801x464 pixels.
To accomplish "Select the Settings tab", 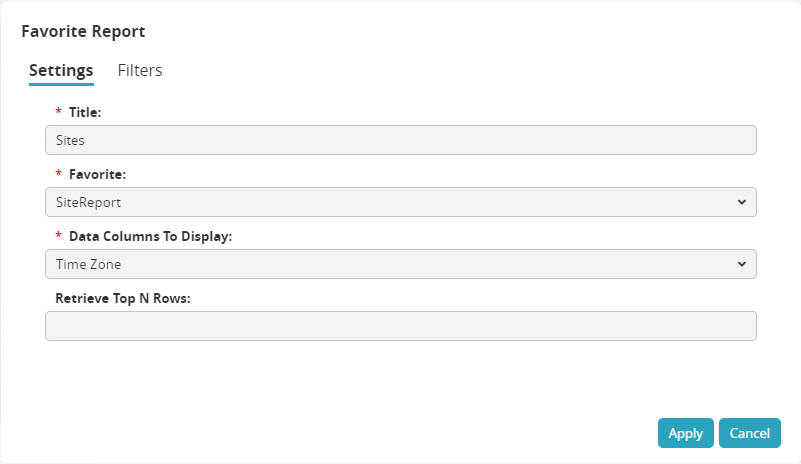I will click(x=61, y=70).
